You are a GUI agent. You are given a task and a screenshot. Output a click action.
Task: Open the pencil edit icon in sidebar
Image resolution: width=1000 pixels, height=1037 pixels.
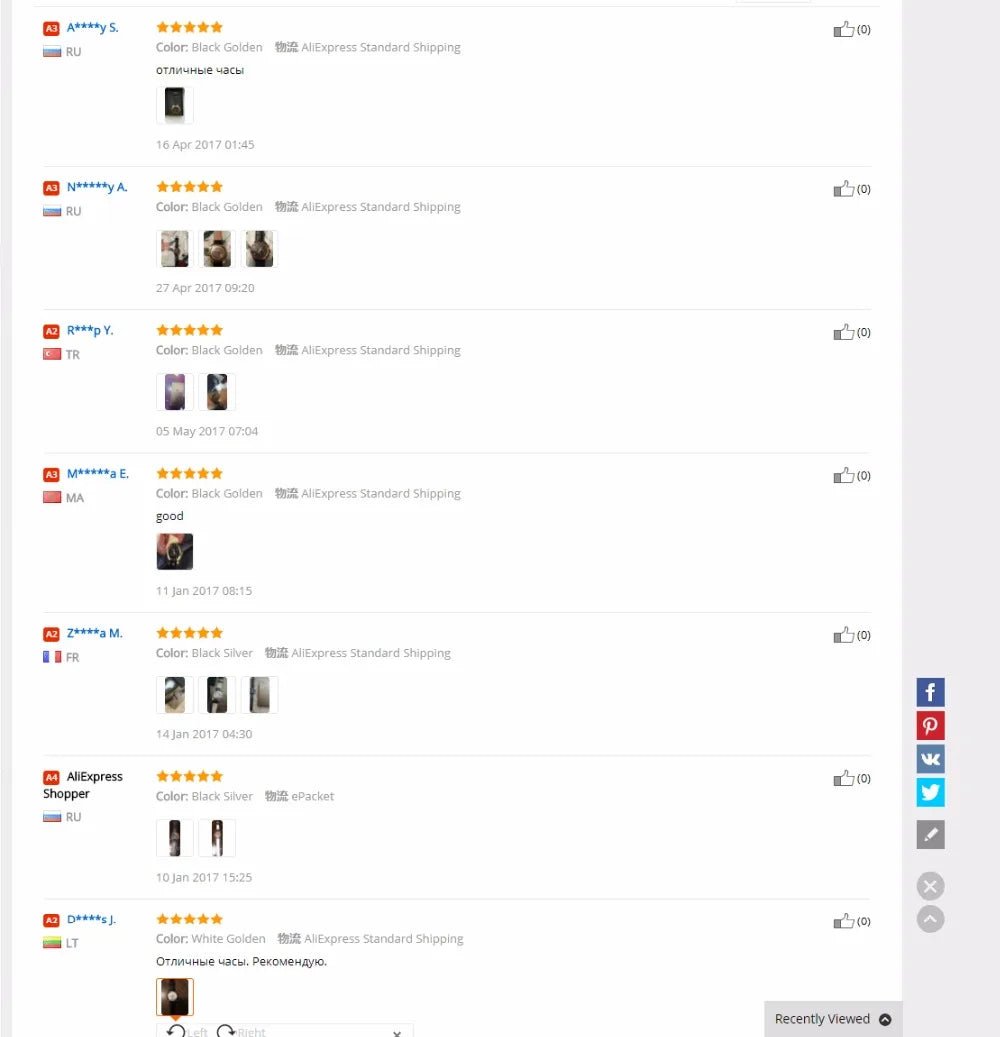click(930, 835)
